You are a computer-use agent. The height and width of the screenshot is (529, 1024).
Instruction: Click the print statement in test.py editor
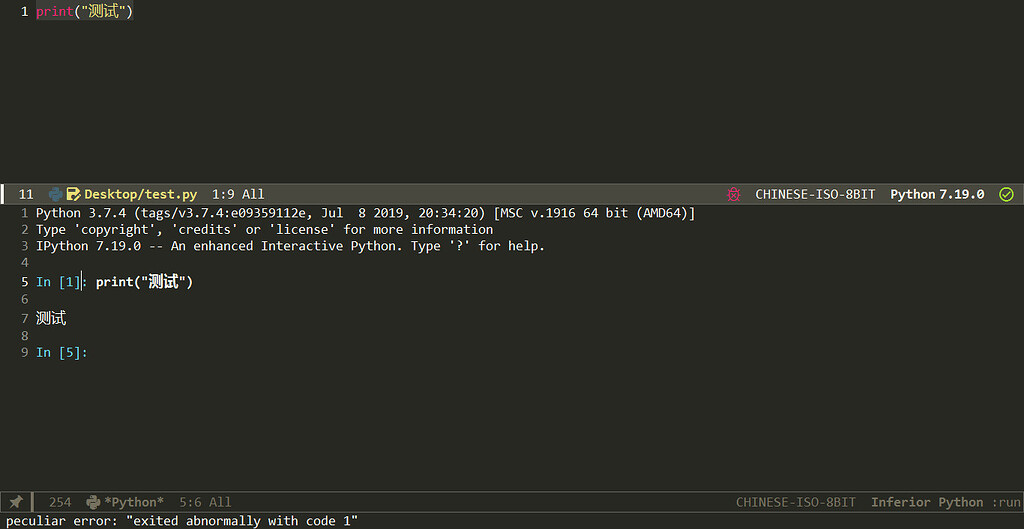(84, 12)
